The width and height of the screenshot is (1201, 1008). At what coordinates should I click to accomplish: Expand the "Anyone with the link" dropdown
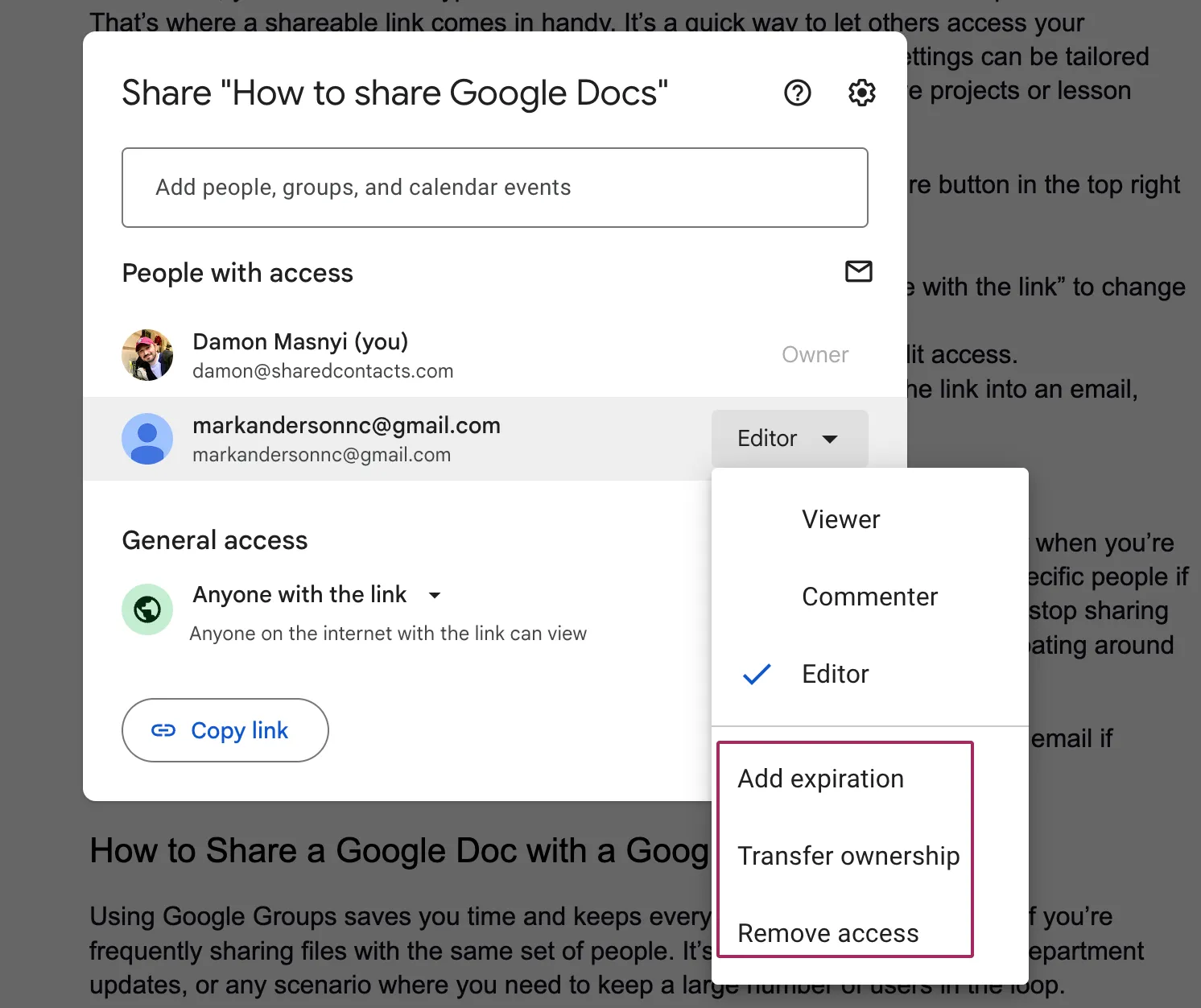click(434, 595)
